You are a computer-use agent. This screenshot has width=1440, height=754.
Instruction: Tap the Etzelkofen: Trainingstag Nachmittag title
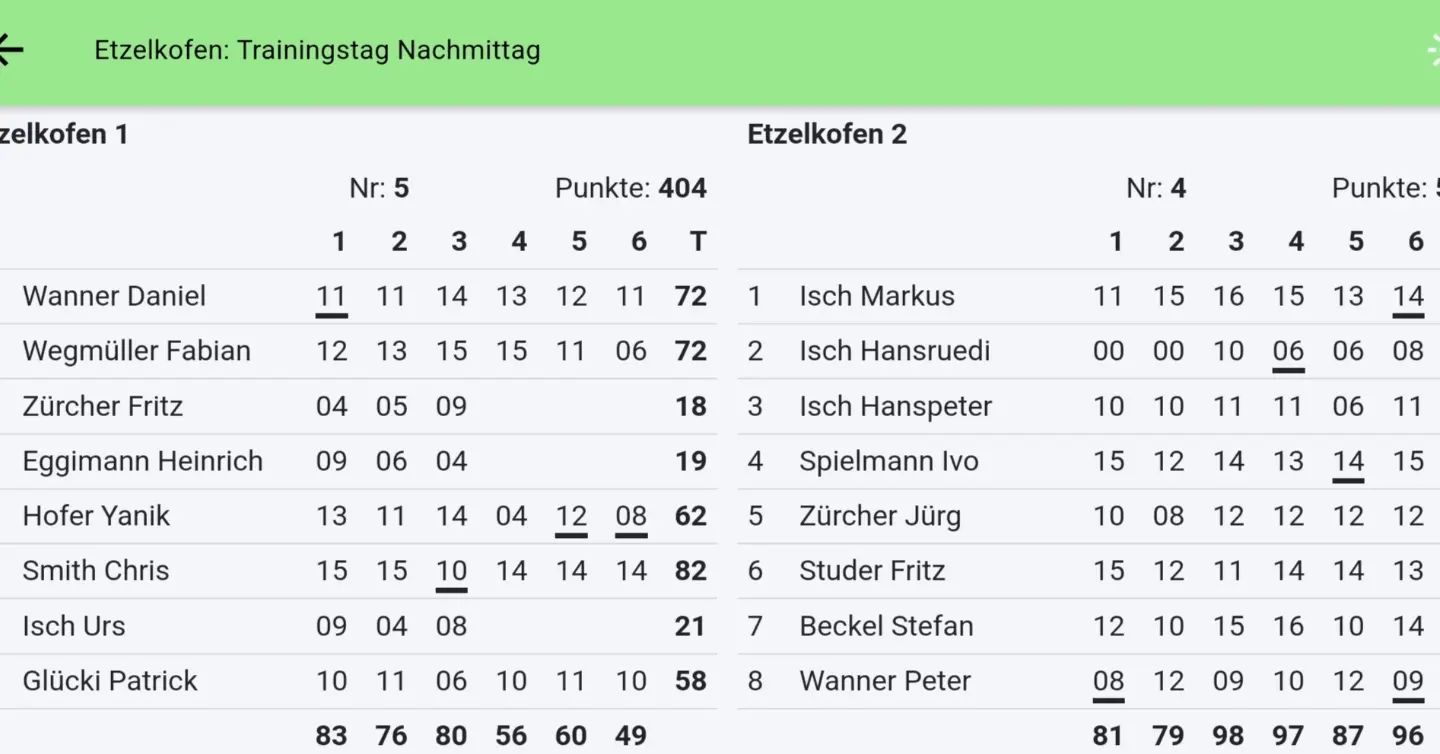pyautogui.click(x=317, y=50)
